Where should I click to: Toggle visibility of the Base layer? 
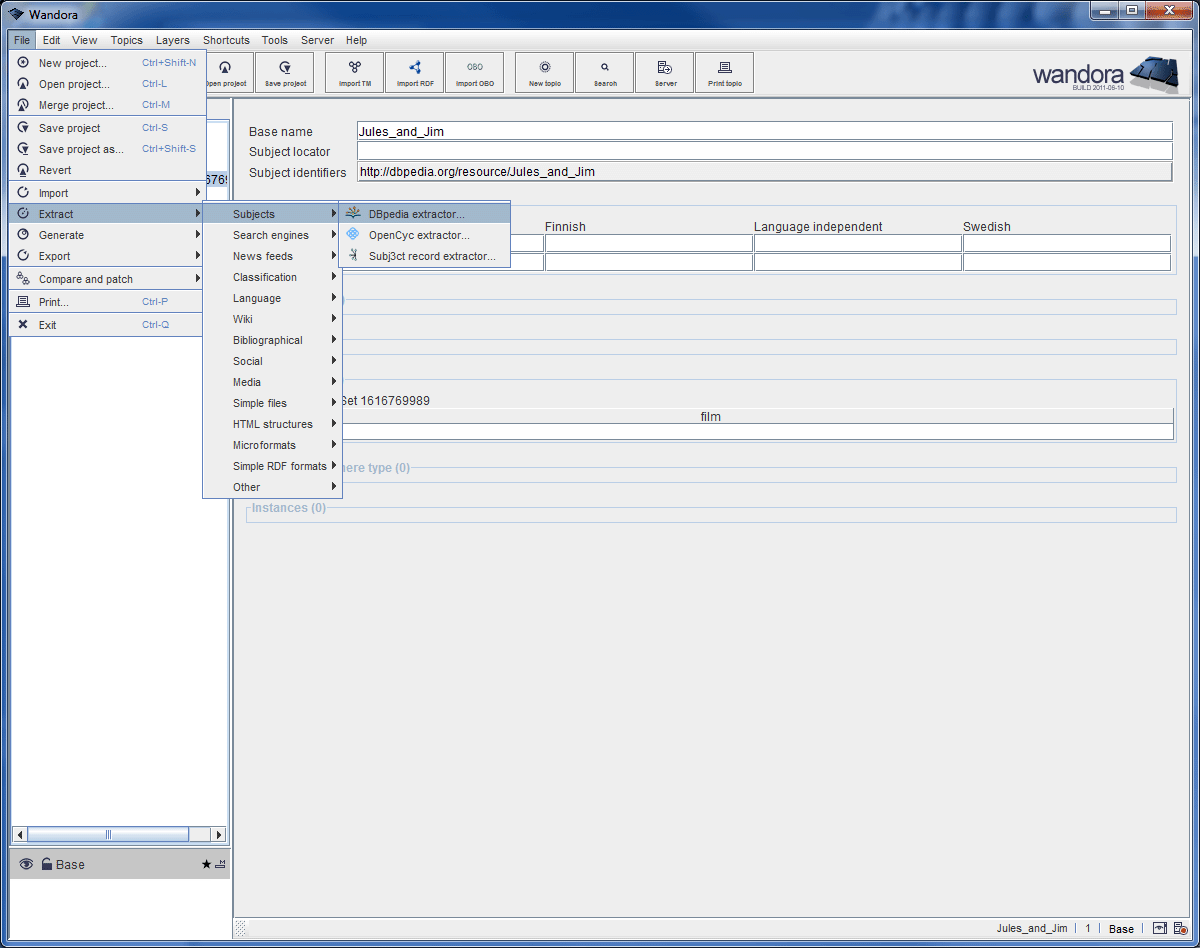pyautogui.click(x=25, y=864)
